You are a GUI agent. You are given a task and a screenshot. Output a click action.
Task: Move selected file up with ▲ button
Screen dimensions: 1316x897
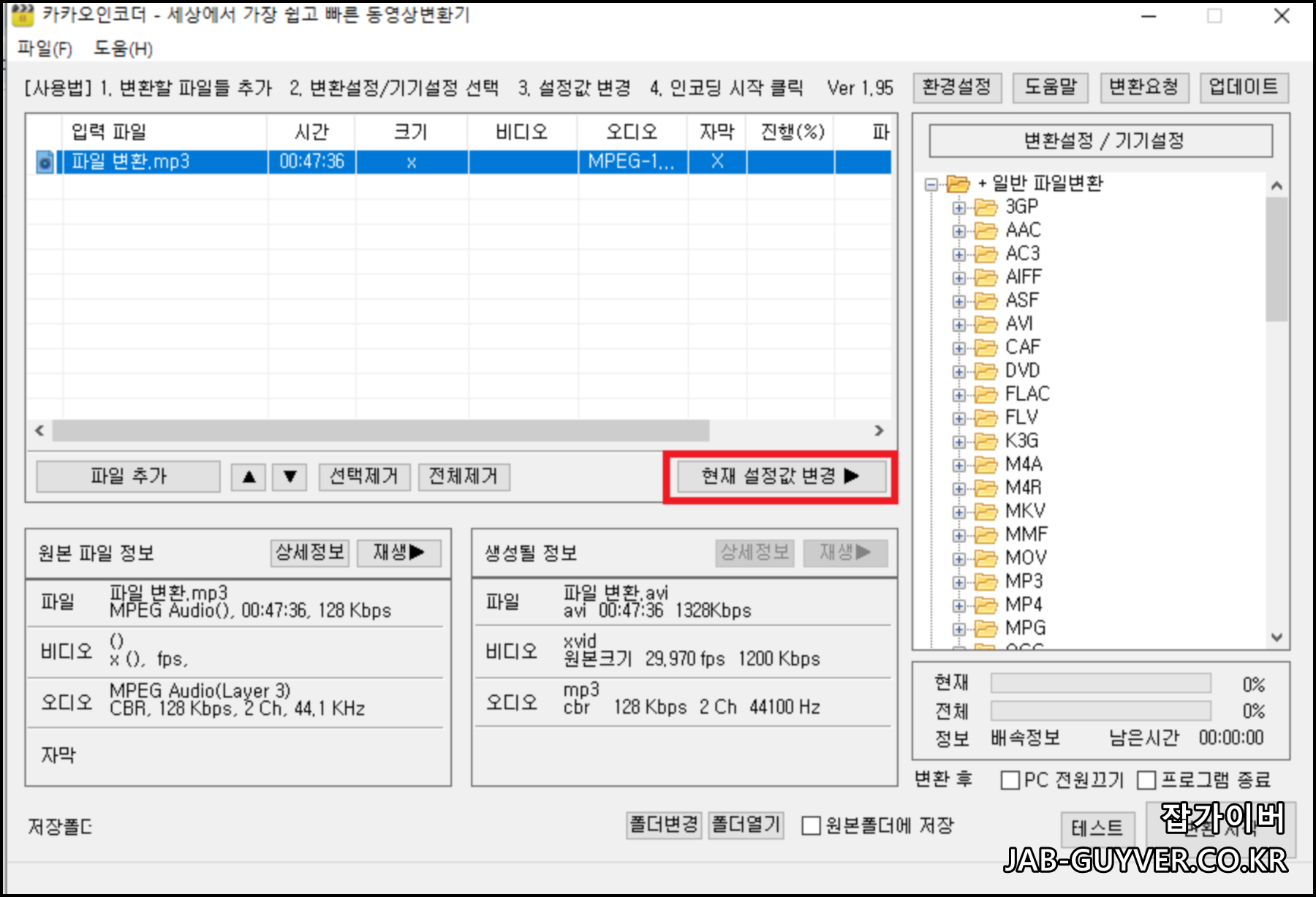tap(249, 477)
